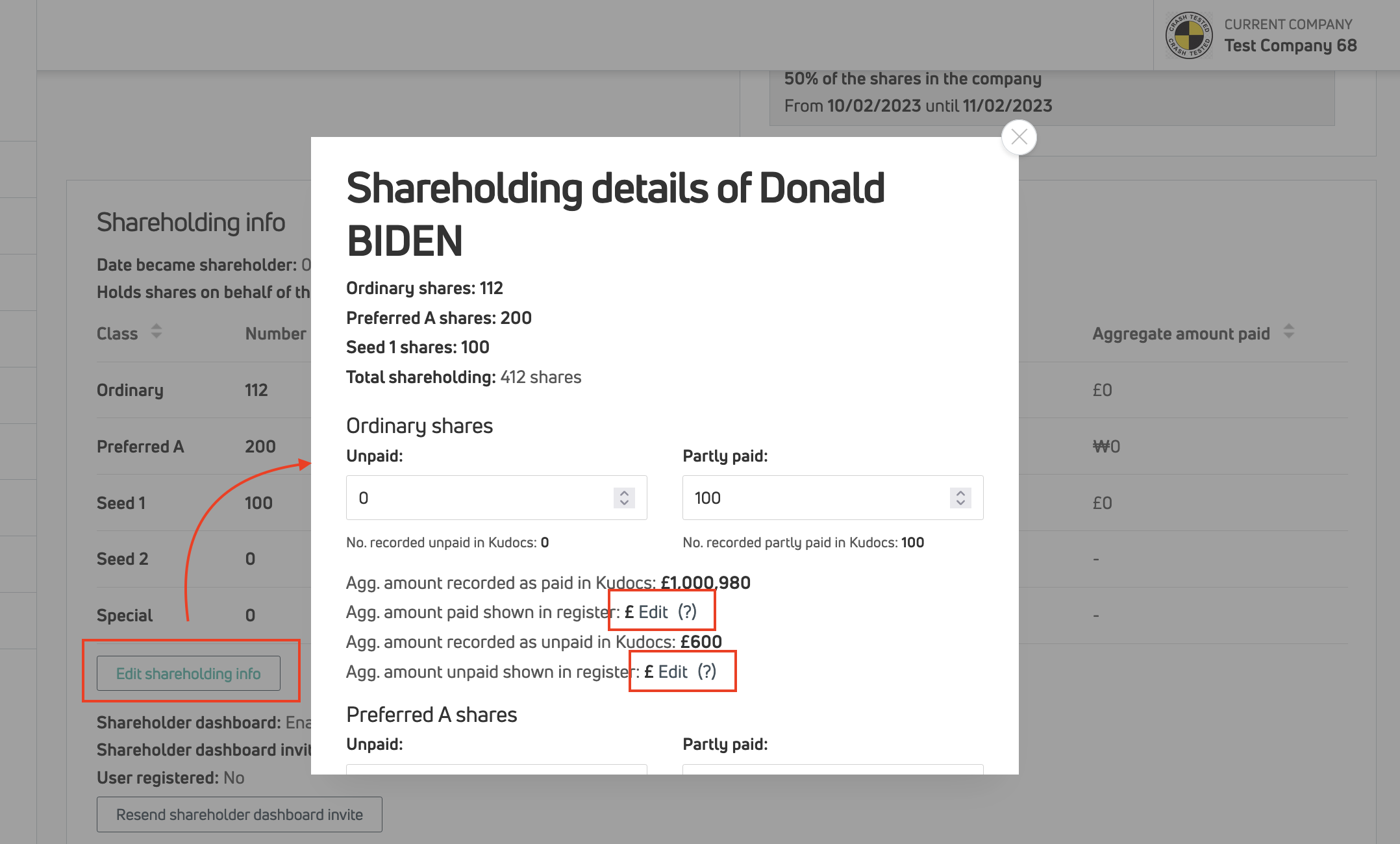Viewport: 1400px width, 844px height.
Task: Click the Edit shareholding info button
Action: tap(188, 674)
